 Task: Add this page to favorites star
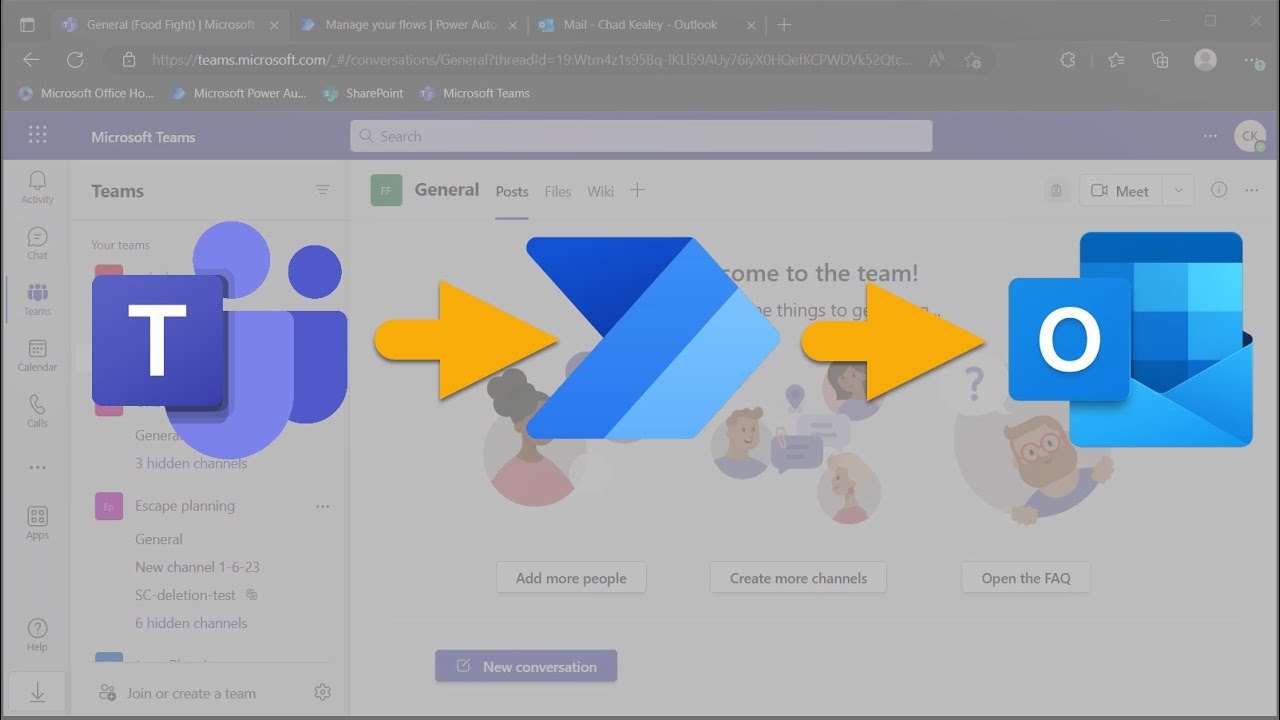point(972,60)
